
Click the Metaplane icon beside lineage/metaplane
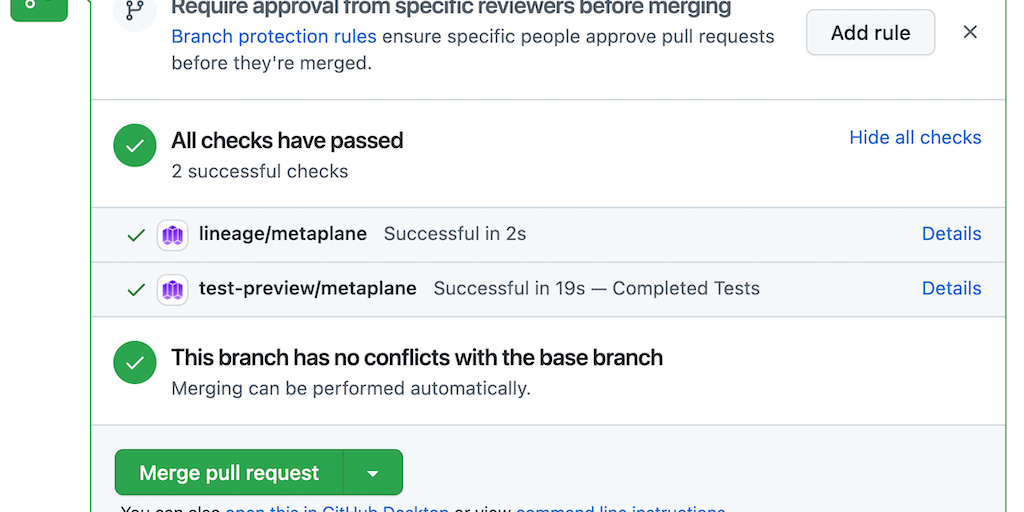(x=173, y=236)
